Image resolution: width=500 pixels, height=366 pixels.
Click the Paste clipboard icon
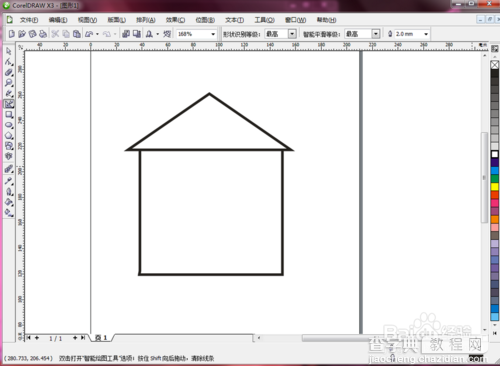coord(77,34)
